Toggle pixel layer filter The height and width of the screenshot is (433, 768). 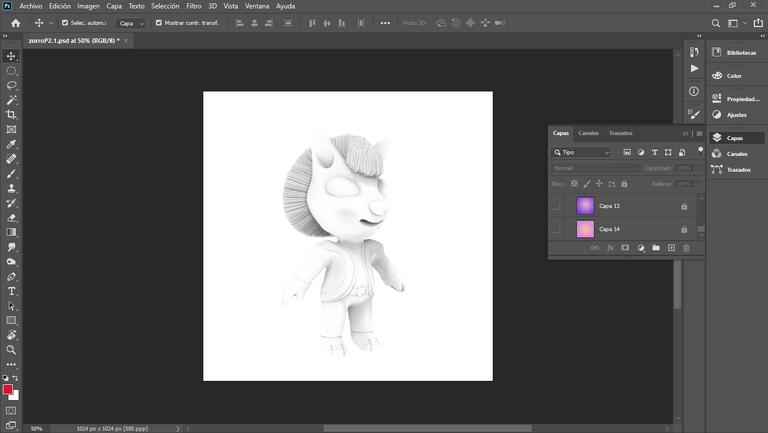(x=627, y=152)
